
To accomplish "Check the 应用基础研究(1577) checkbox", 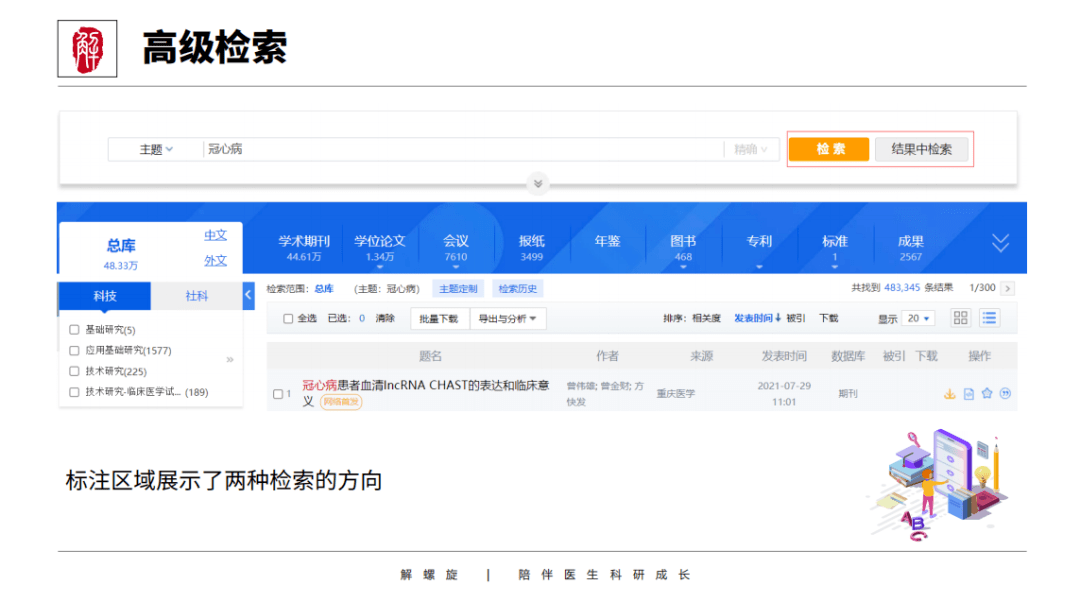I will [x=74, y=351].
